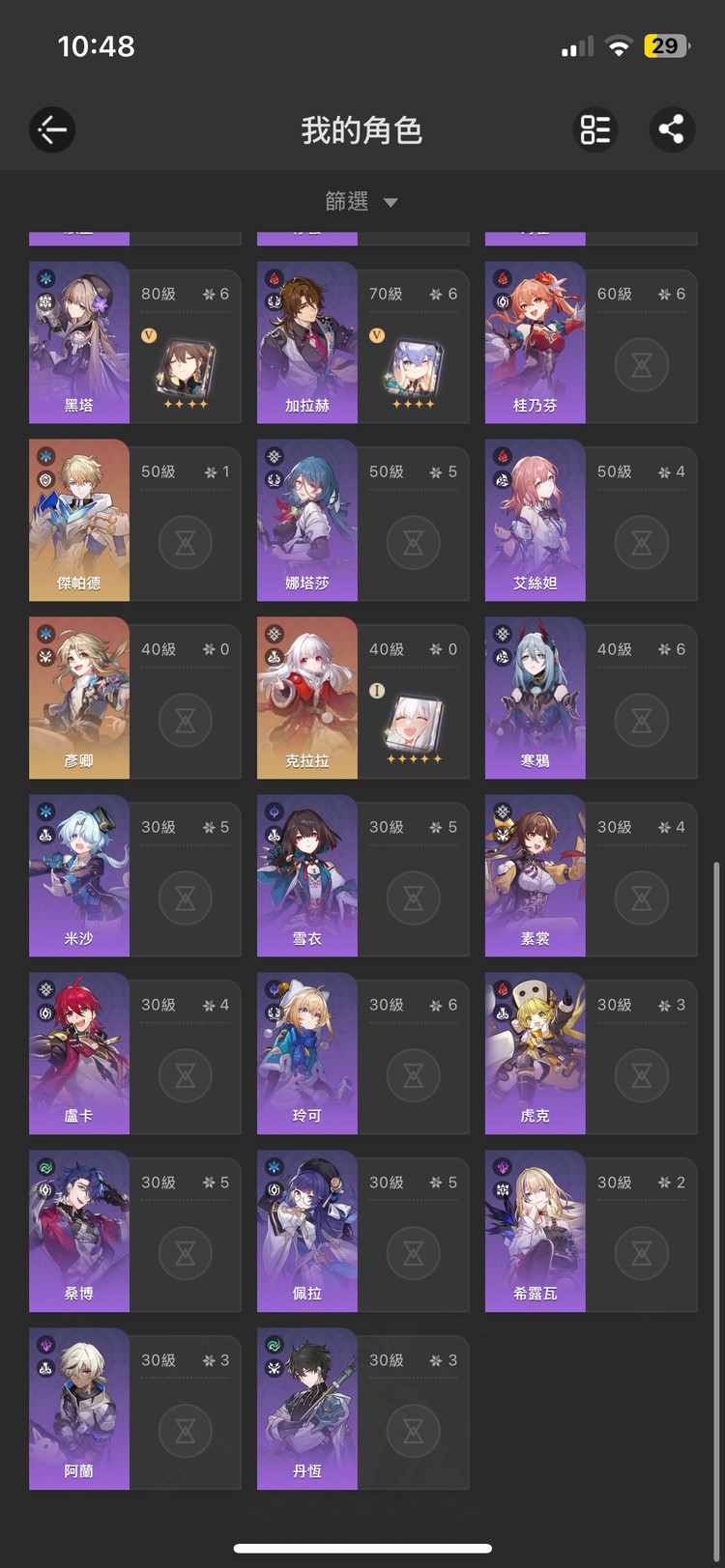Tap the back arrow icon
This screenshot has width=725, height=1568.
[x=52, y=129]
